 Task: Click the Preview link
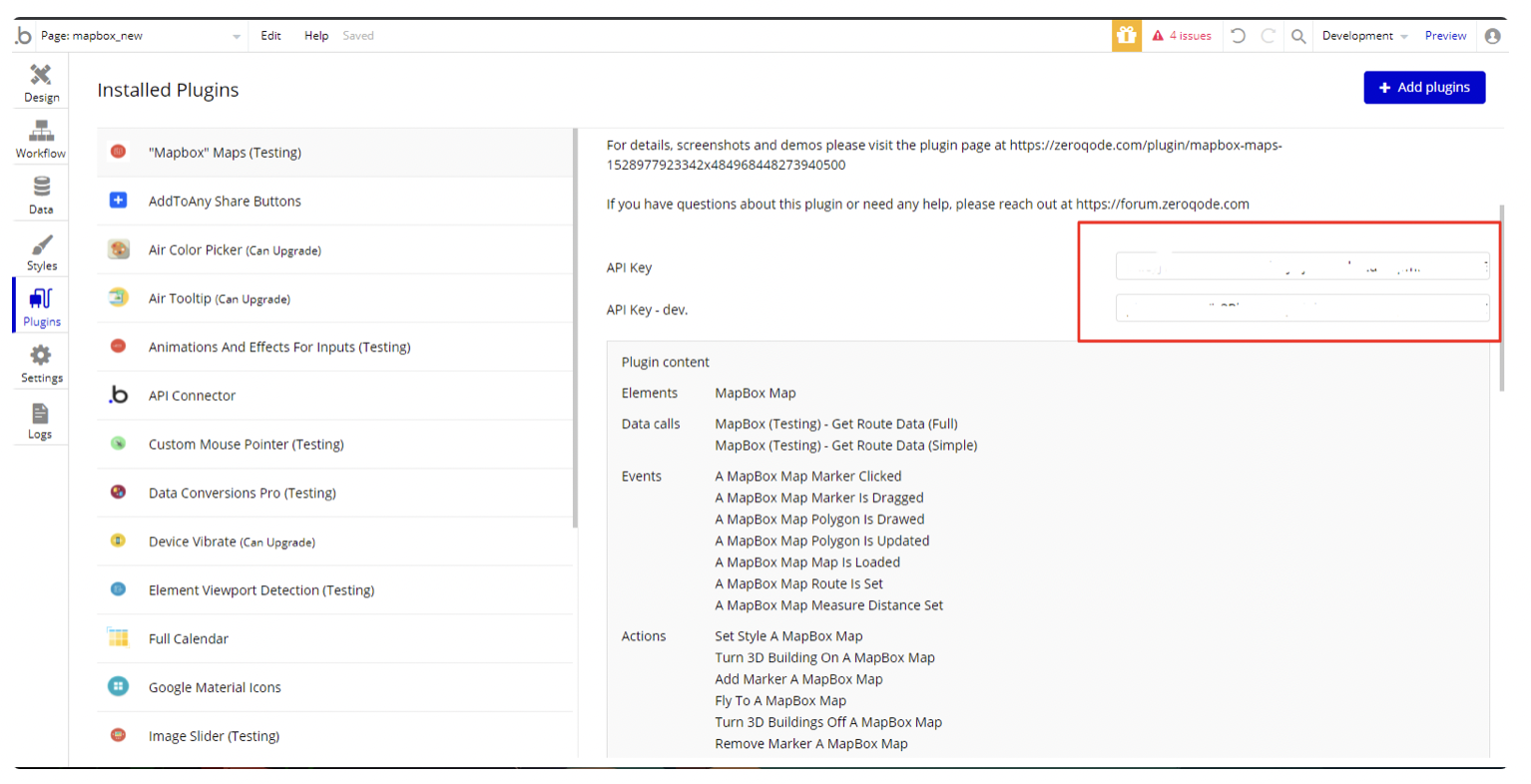[1445, 36]
